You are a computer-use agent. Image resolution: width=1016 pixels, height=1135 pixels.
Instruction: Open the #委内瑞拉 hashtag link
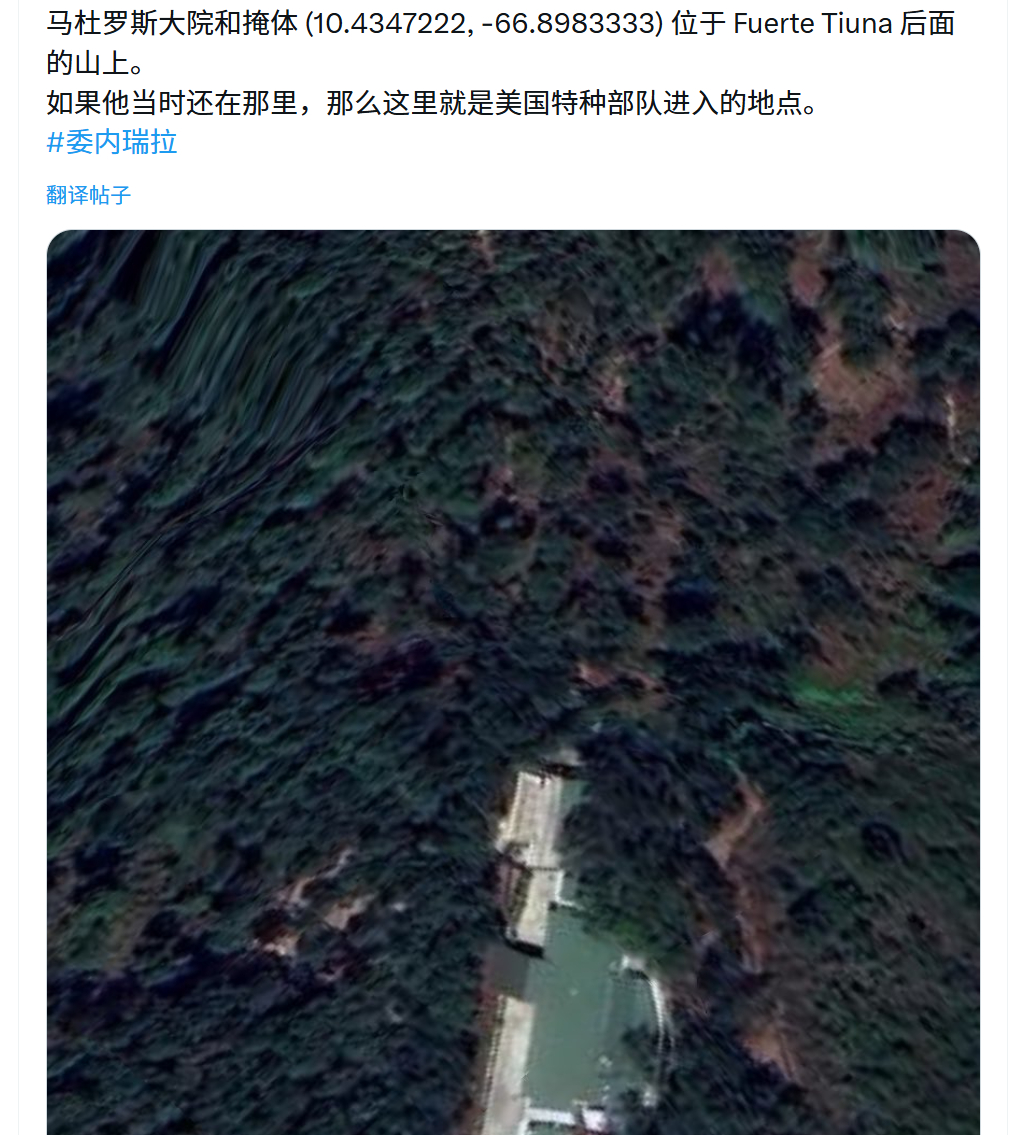111,142
